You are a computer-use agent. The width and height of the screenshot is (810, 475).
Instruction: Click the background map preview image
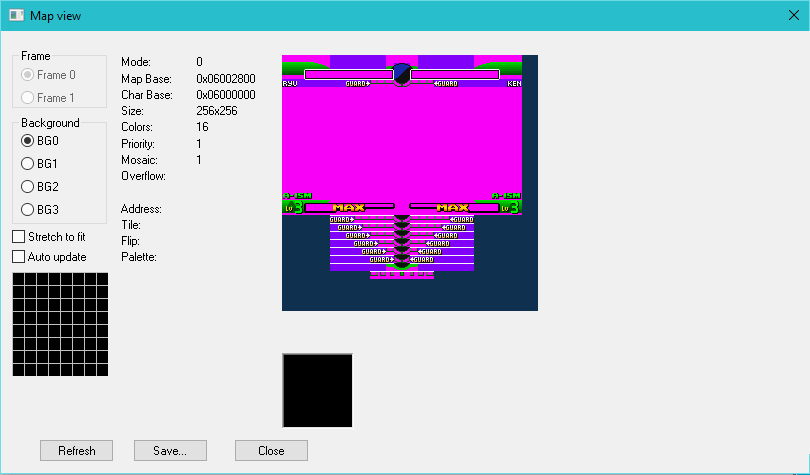tap(410, 183)
